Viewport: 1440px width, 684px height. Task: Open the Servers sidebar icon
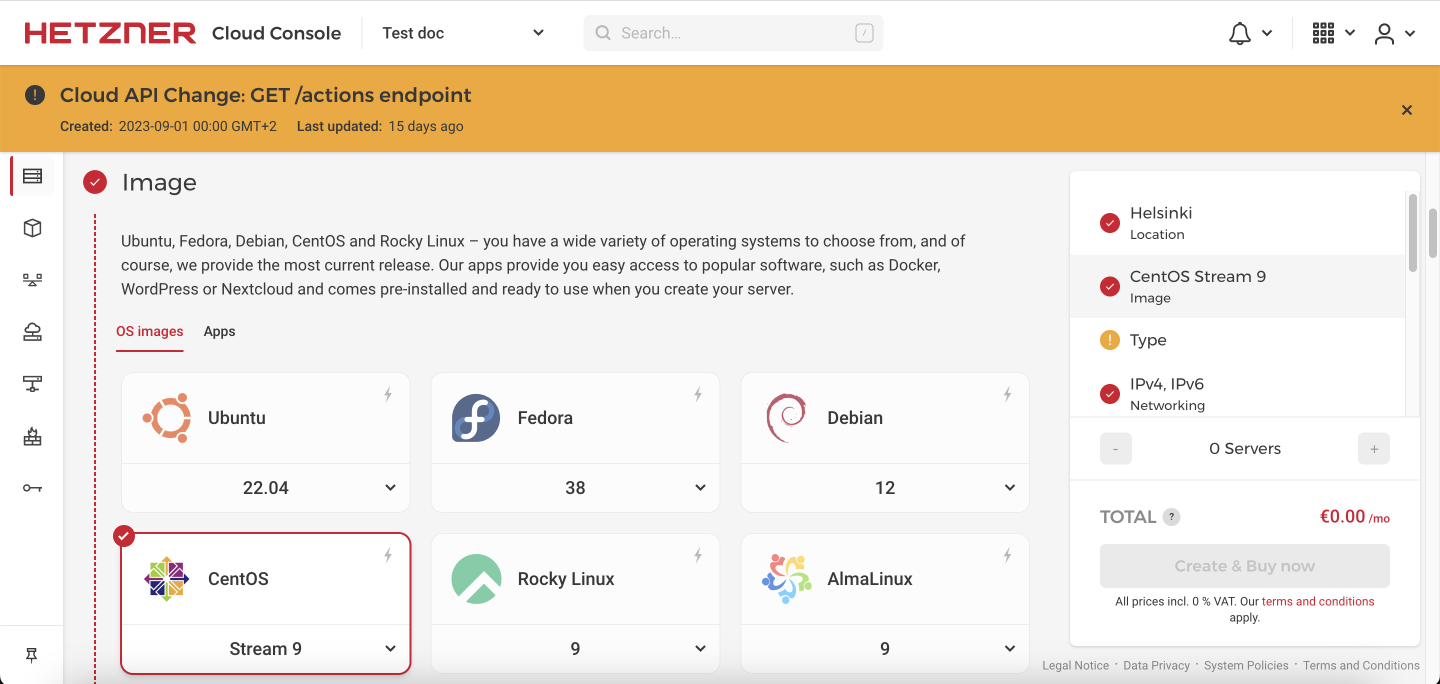pos(32,176)
